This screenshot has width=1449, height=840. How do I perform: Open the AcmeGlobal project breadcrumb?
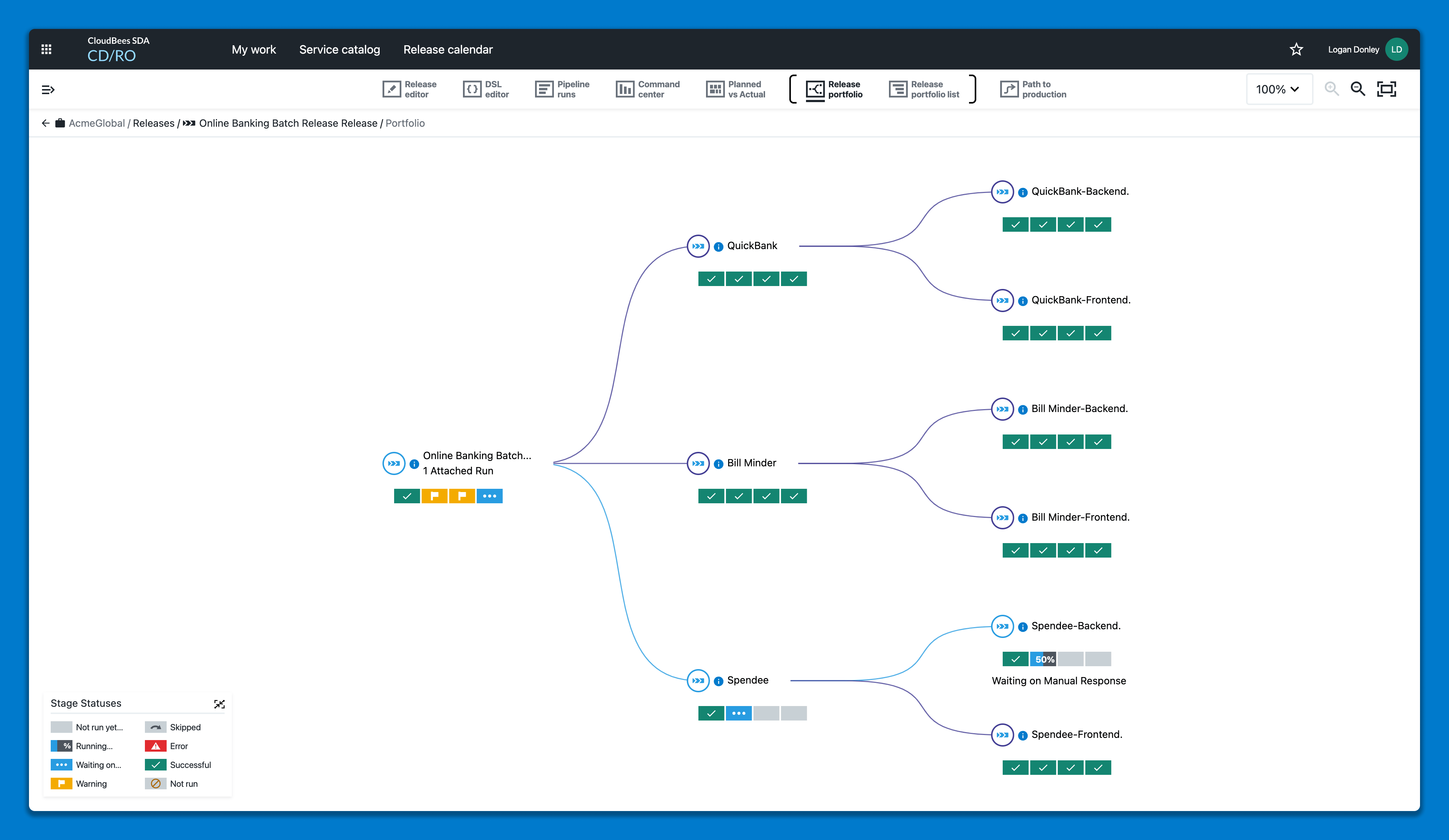96,123
